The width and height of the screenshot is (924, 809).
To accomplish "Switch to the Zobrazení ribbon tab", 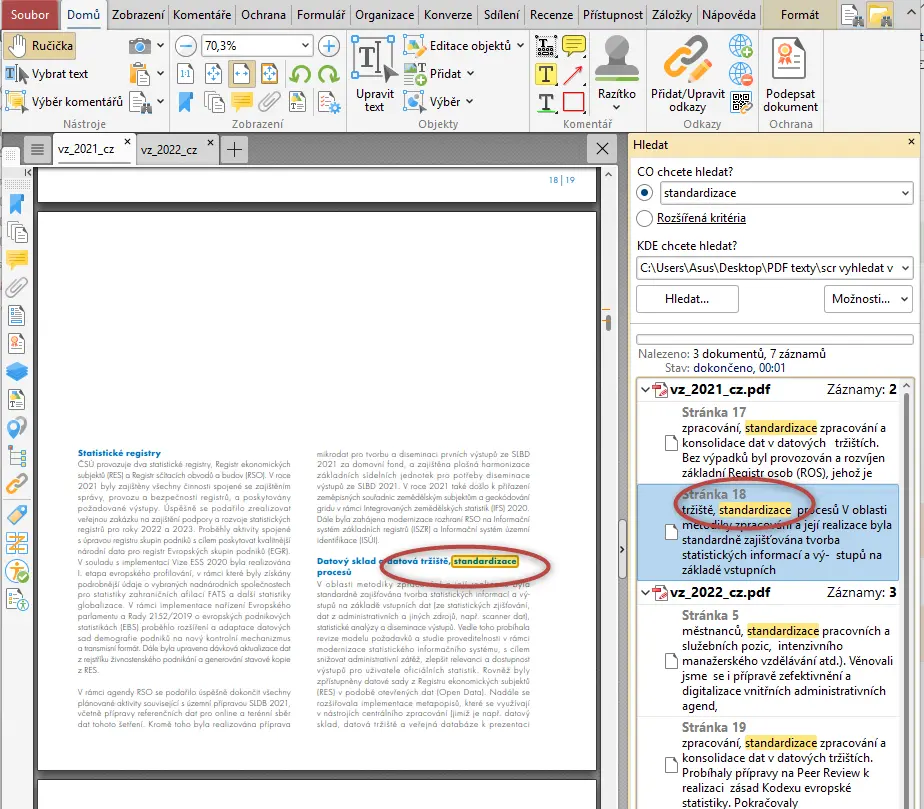I will click(x=138, y=15).
